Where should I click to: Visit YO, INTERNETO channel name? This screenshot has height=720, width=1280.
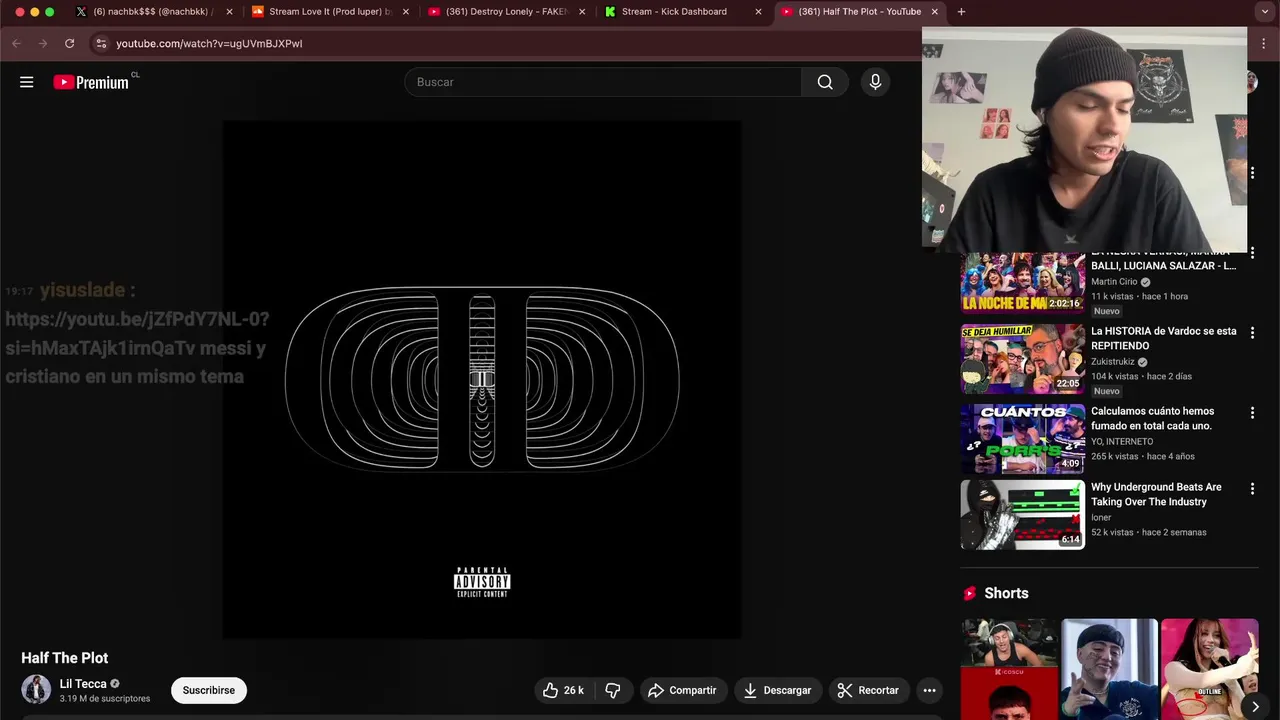pyautogui.click(x=1122, y=441)
